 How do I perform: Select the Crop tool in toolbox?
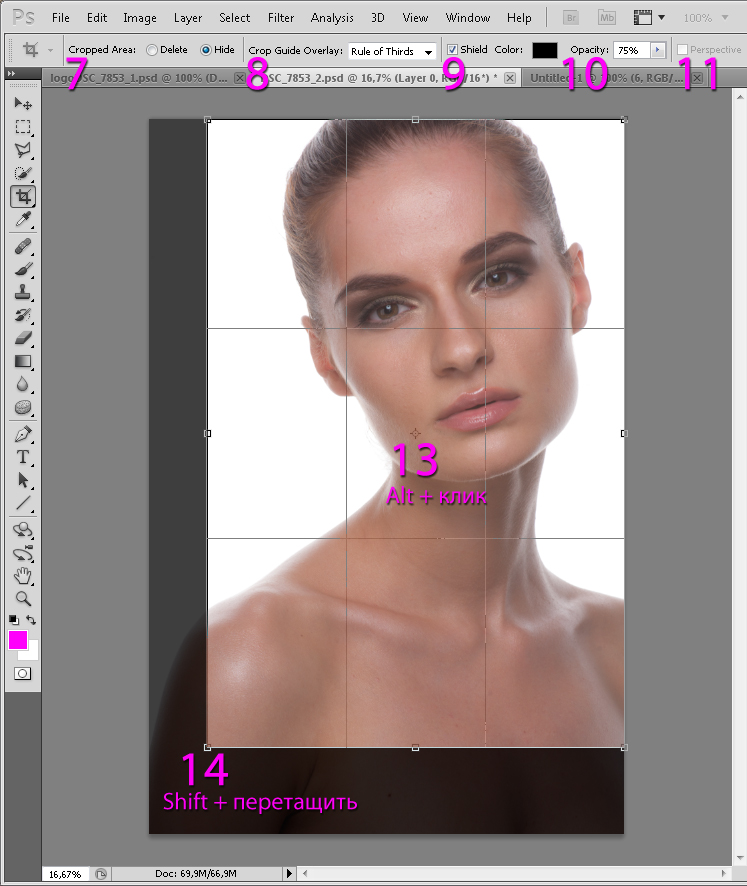[x=23, y=197]
